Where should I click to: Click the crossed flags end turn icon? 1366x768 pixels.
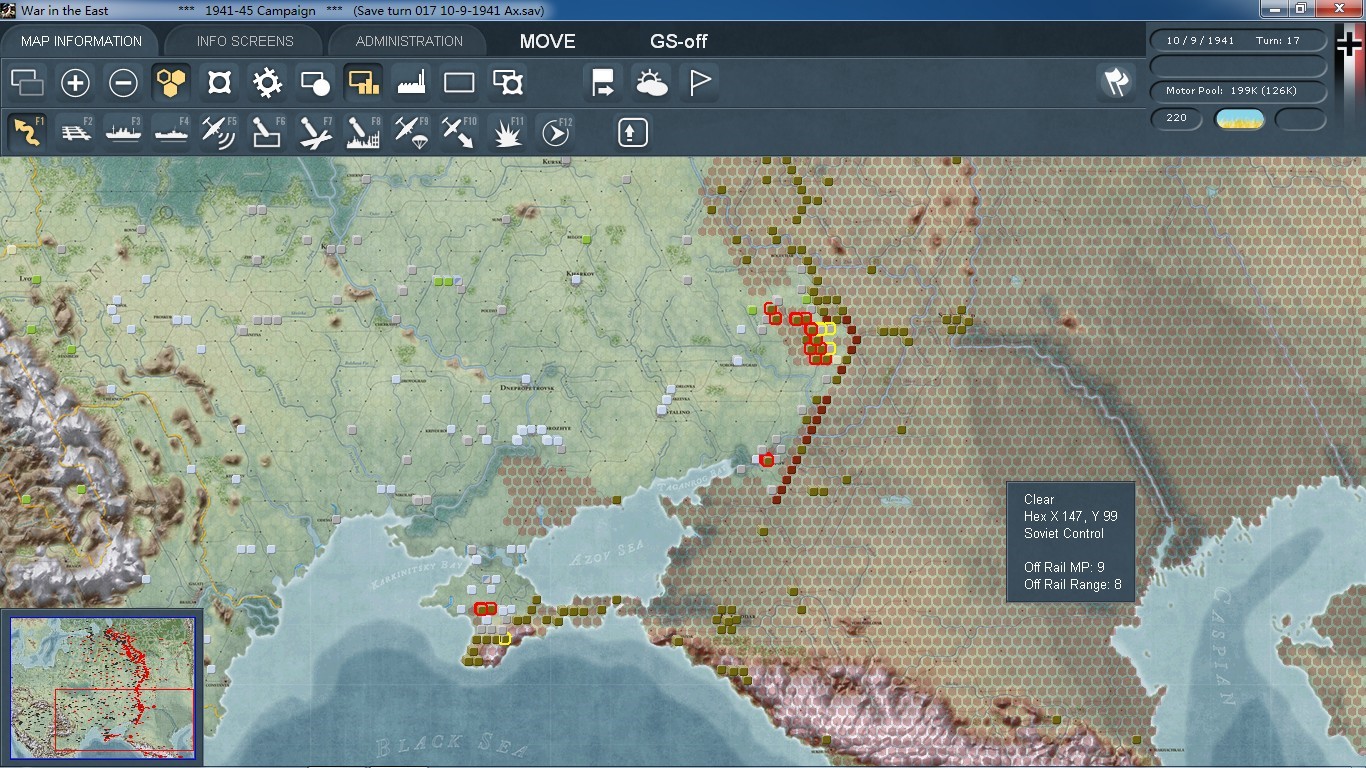[1116, 82]
